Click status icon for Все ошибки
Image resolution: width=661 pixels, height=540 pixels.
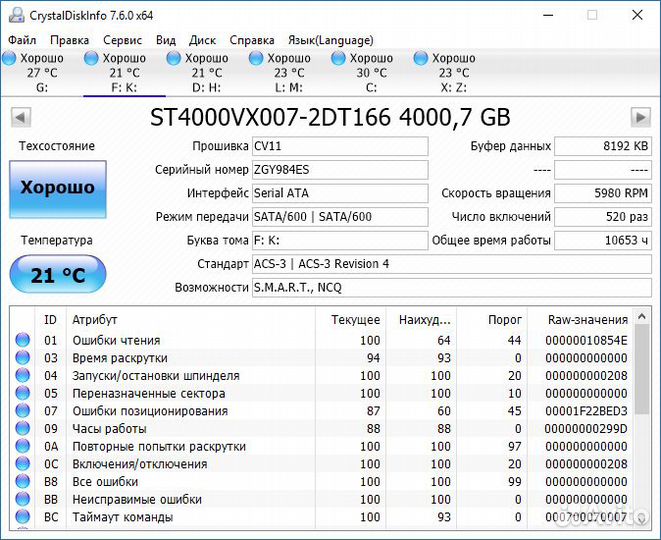[x=23, y=481]
